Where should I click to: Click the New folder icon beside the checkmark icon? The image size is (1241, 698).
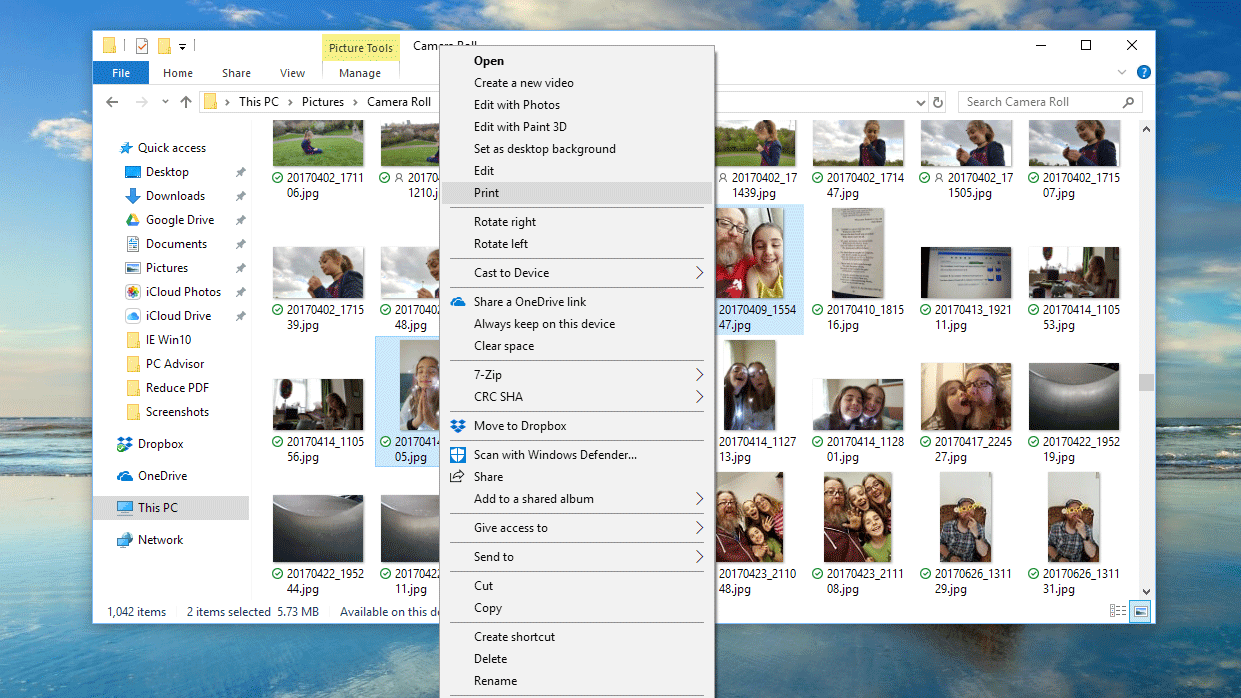pos(163,46)
